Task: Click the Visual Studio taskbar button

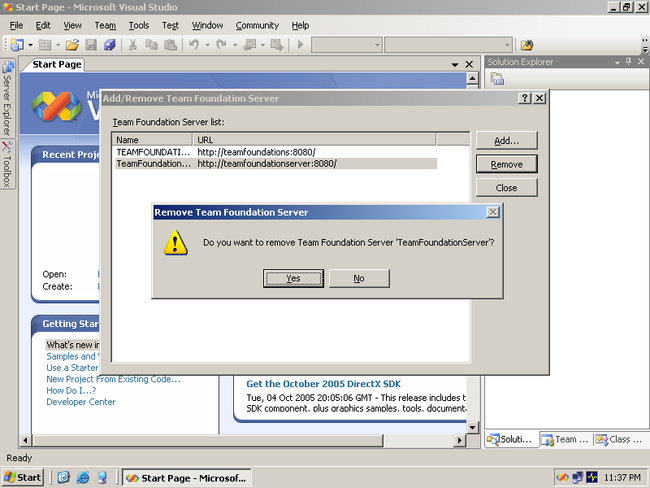Action: pyautogui.click(x=186, y=478)
